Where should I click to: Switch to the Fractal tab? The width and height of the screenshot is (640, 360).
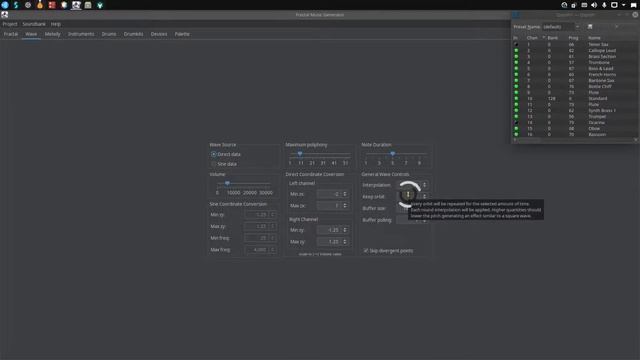(11, 34)
